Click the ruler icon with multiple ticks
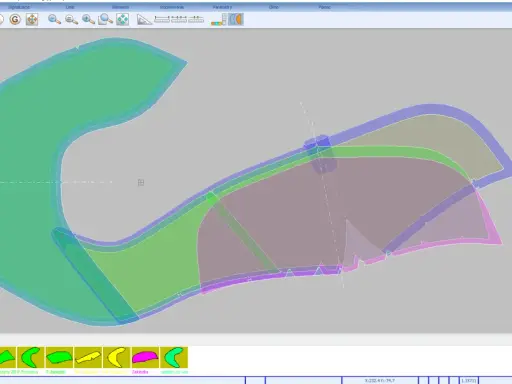 [x=179, y=19]
